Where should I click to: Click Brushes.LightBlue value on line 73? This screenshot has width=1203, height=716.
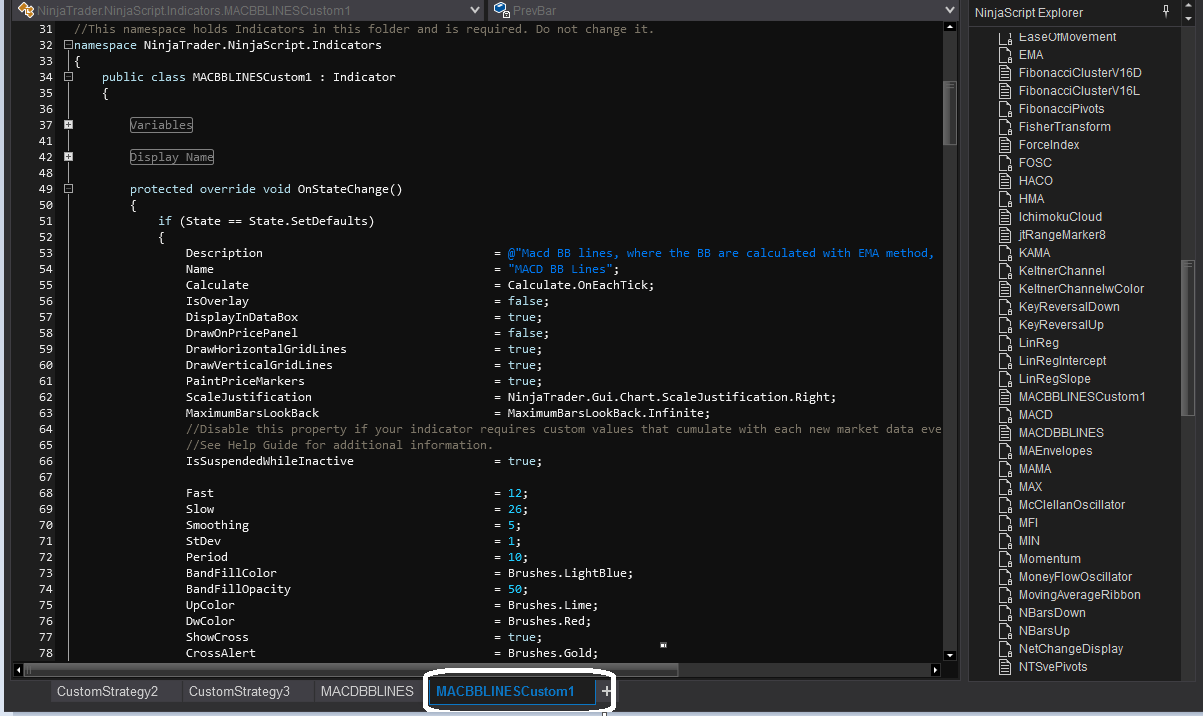[x=570, y=573]
